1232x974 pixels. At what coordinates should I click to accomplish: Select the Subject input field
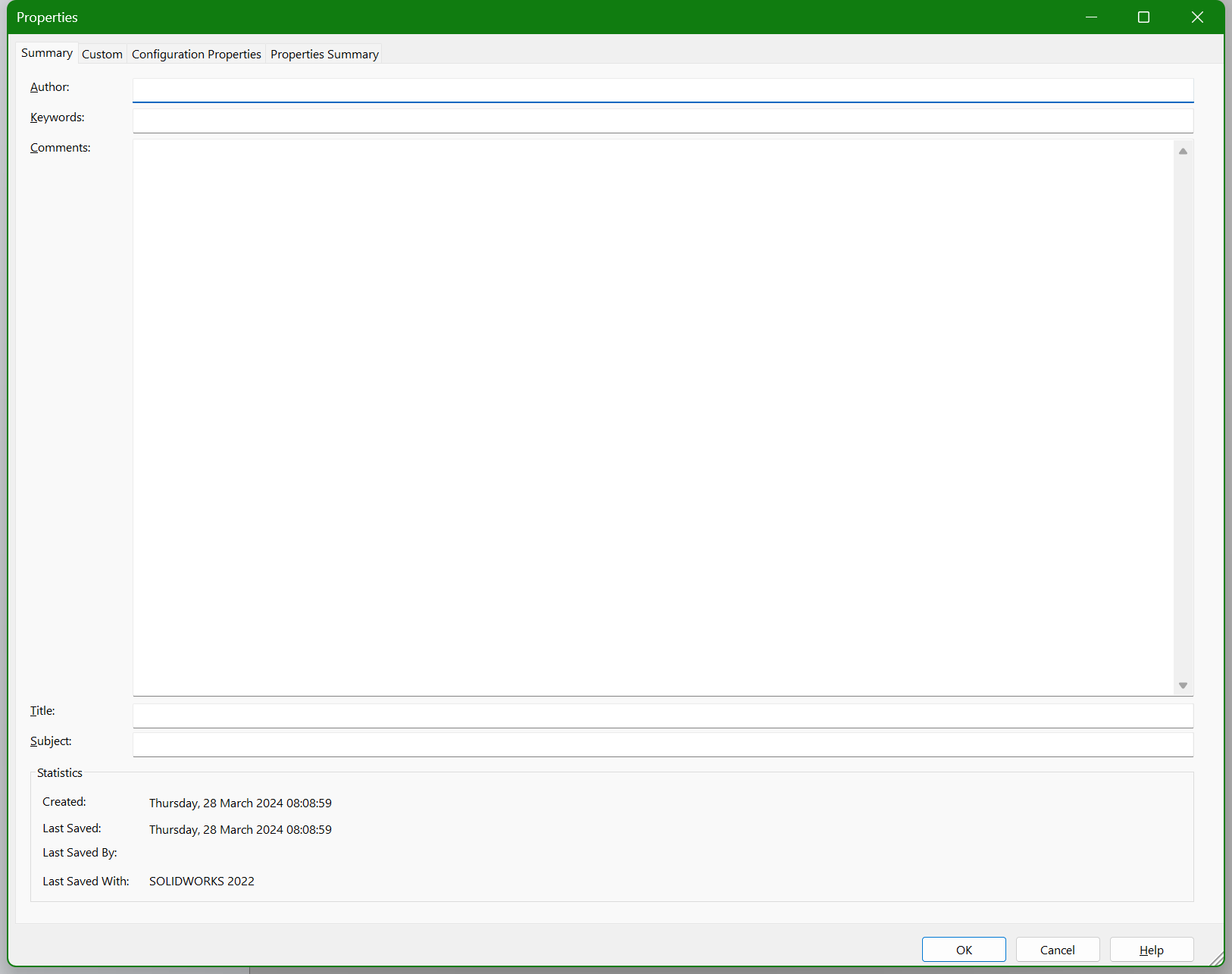click(662, 744)
